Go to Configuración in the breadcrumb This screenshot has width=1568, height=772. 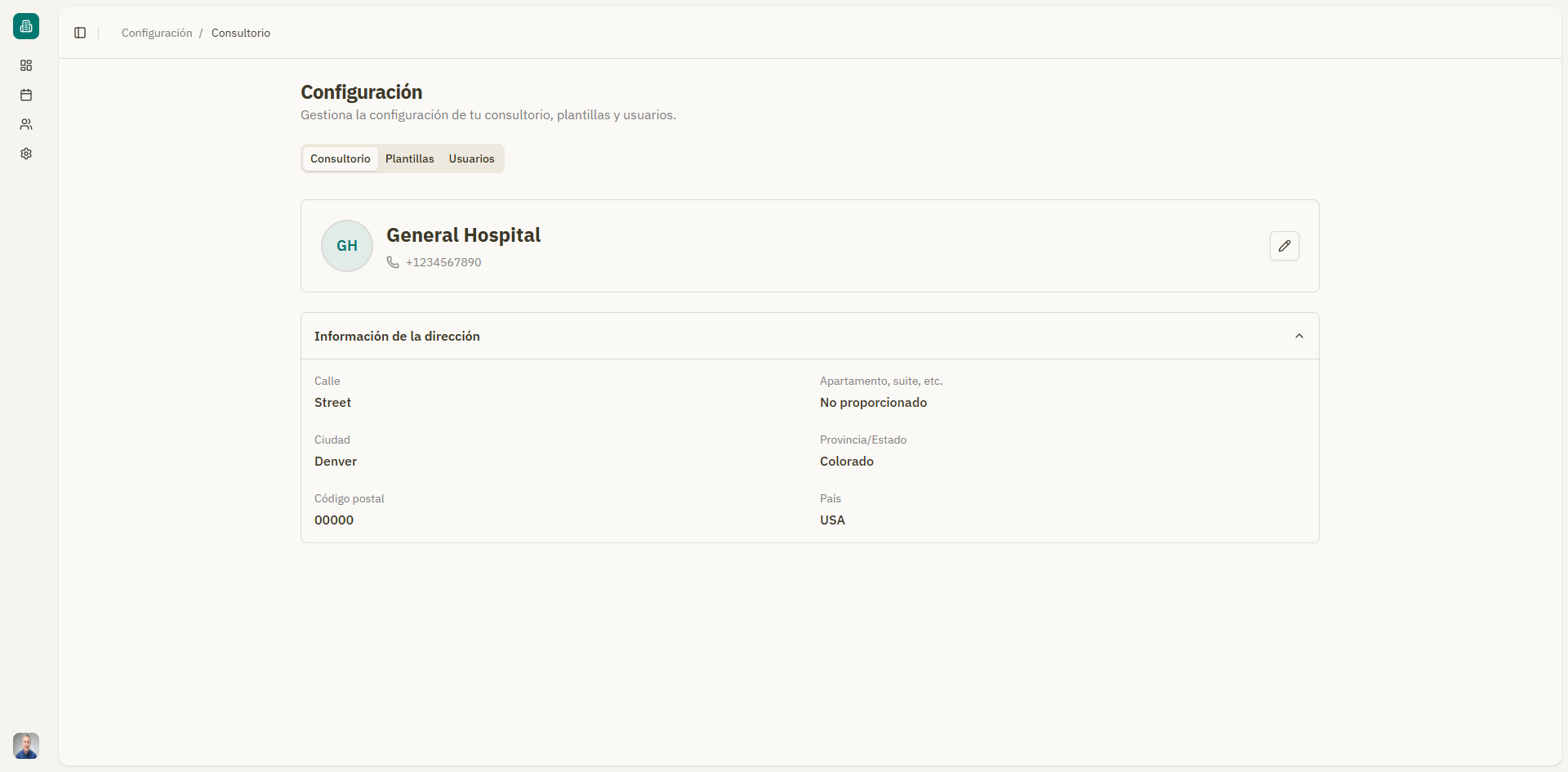pos(157,33)
